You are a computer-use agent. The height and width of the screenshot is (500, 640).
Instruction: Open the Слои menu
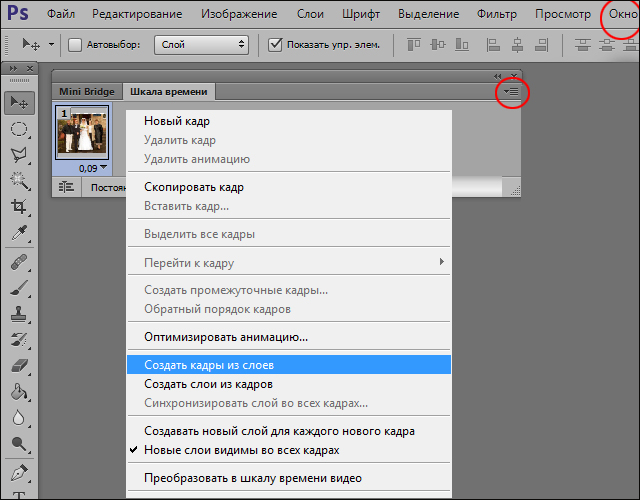click(310, 14)
